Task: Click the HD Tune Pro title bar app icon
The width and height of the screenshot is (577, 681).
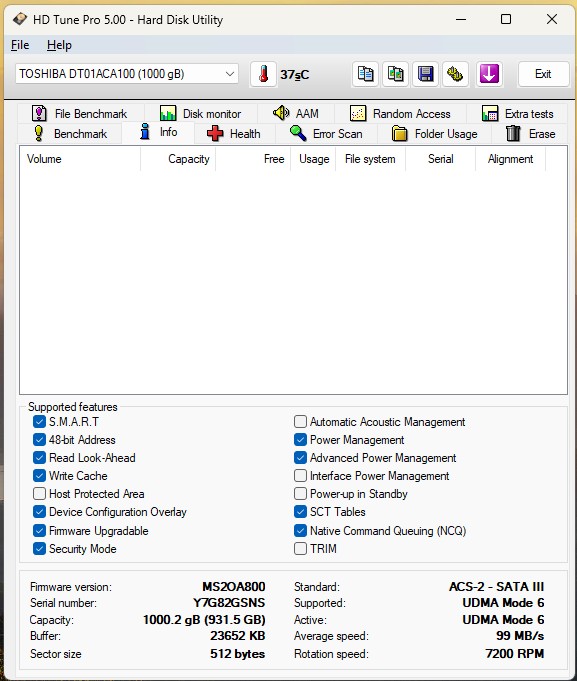Action: click(x=20, y=20)
